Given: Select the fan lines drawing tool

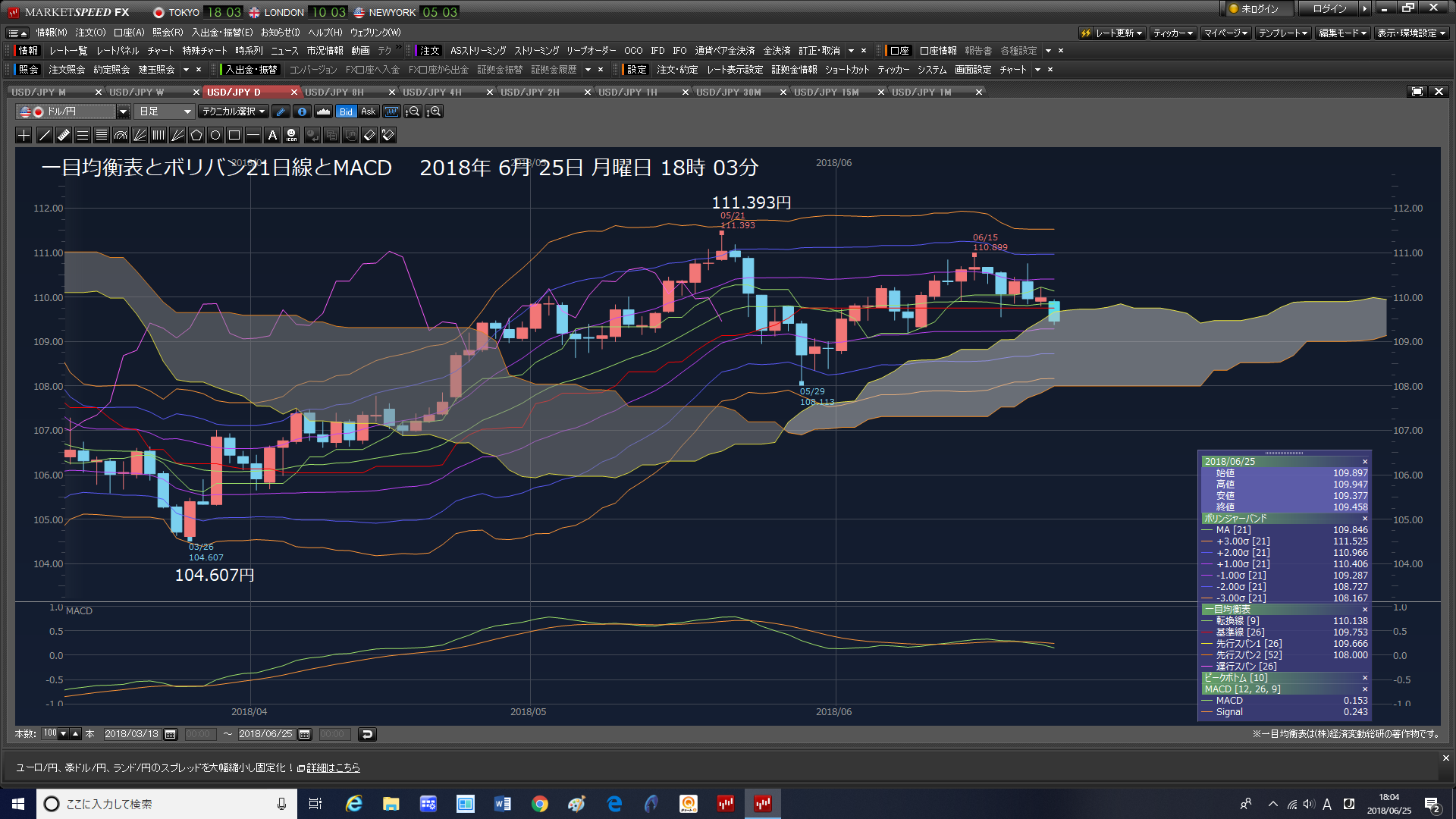Looking at the screenshot, I should 177,135.
